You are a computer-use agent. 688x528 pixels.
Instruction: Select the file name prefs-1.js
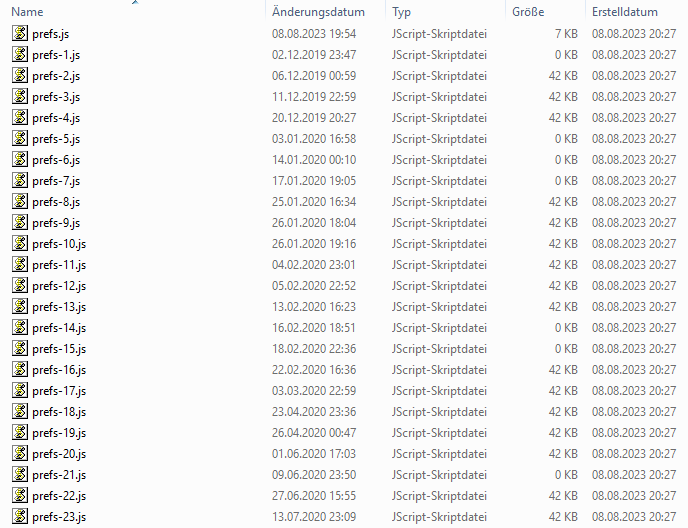(56, 55)
